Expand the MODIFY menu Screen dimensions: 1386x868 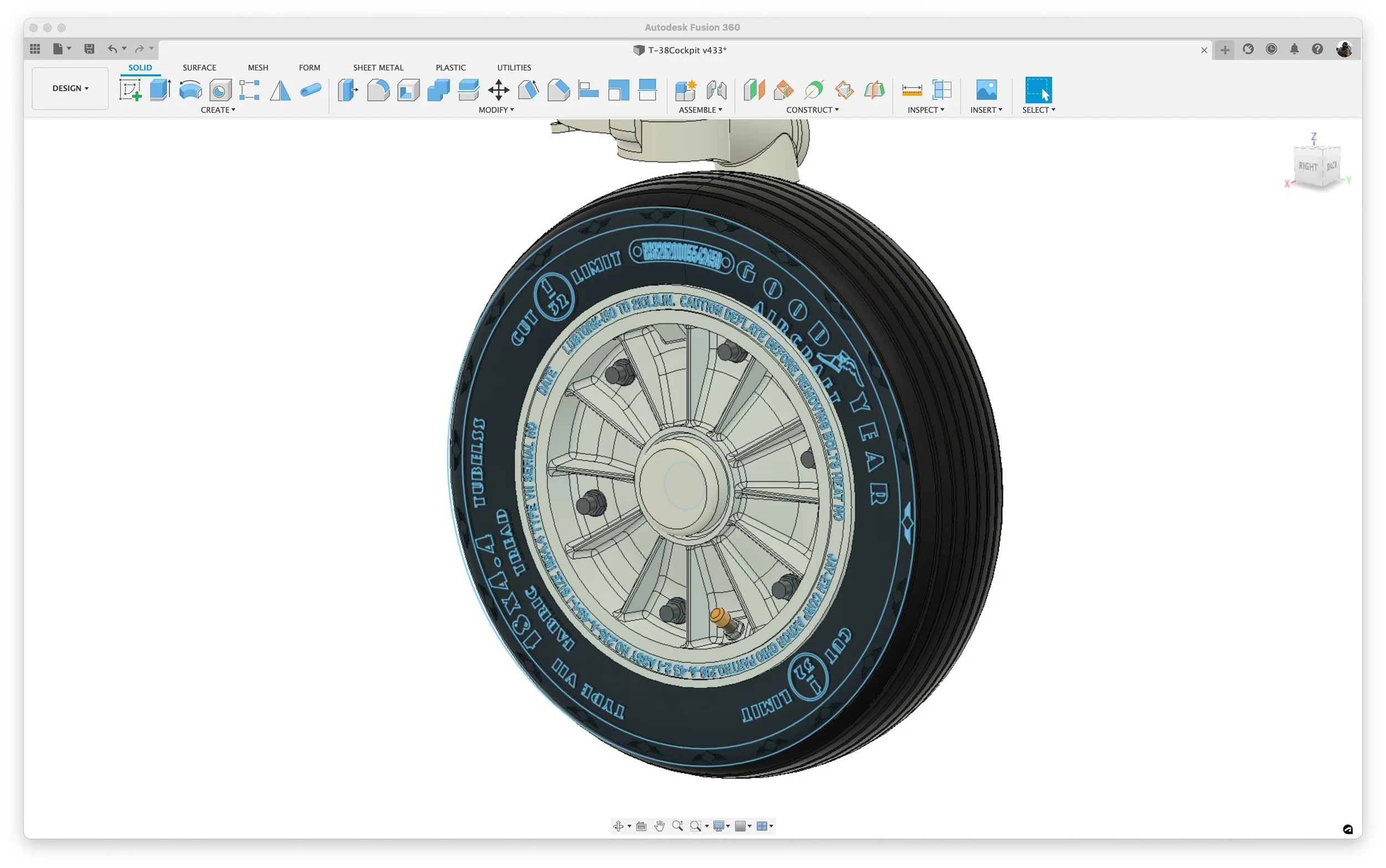[x=496, y=110]
